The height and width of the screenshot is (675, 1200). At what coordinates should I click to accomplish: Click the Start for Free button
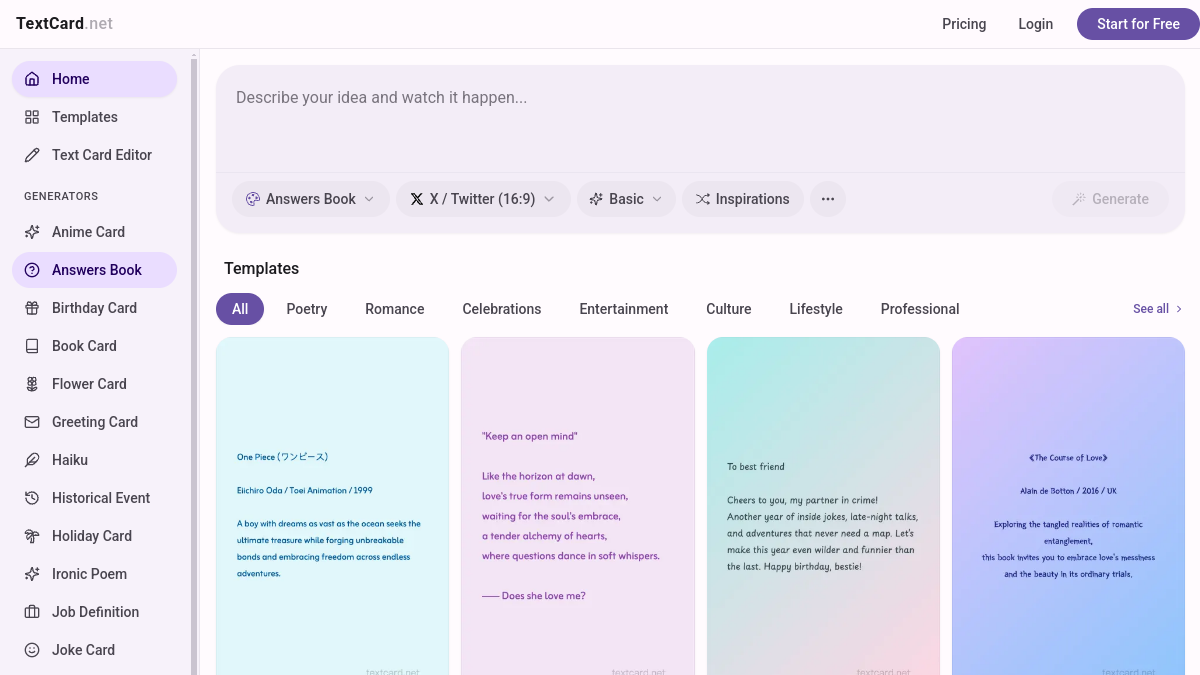(x=1138, y=24)
